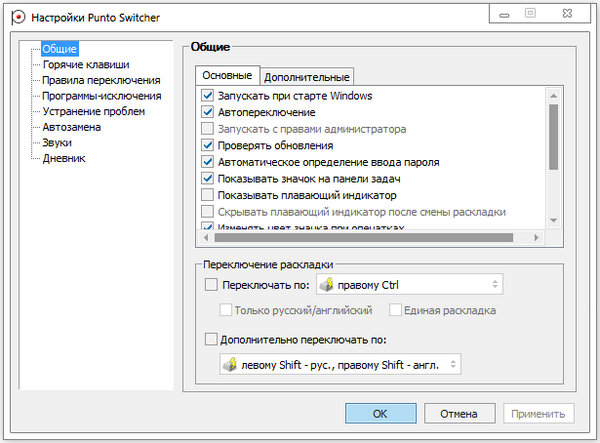Click the keyboard icon in левому Shift dropdown
The image size is (600, 443).
230,363
